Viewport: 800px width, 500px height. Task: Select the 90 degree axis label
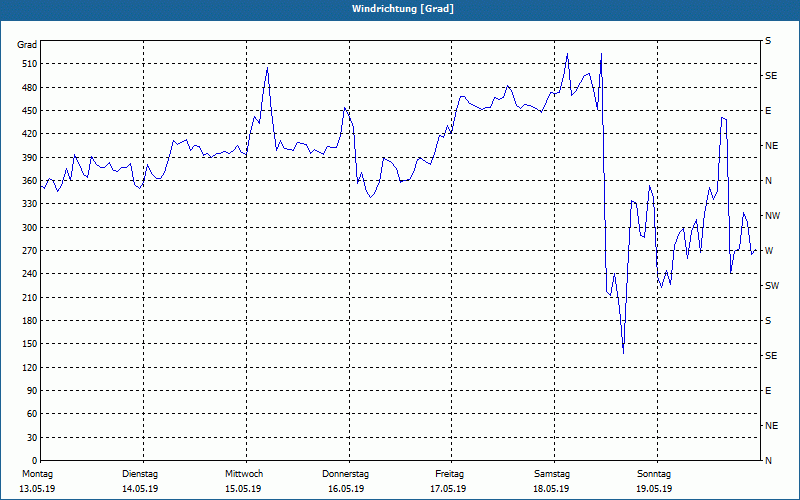(x=32, y=391)
